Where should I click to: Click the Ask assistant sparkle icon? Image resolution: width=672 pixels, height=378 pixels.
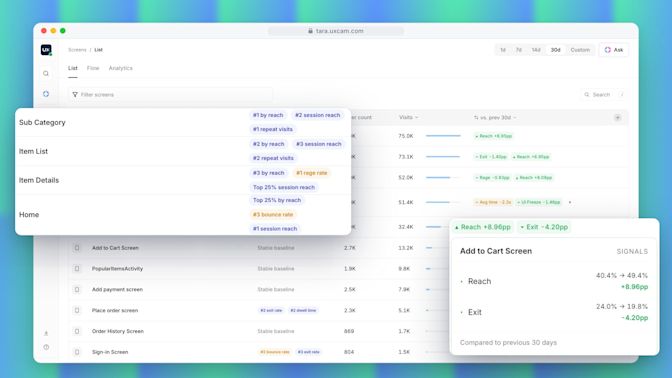click(608, 50)
